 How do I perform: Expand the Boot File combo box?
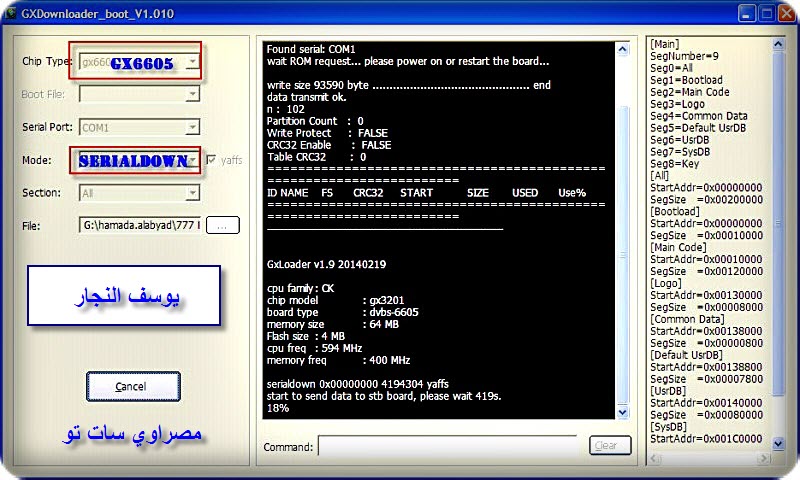point(192,95)
